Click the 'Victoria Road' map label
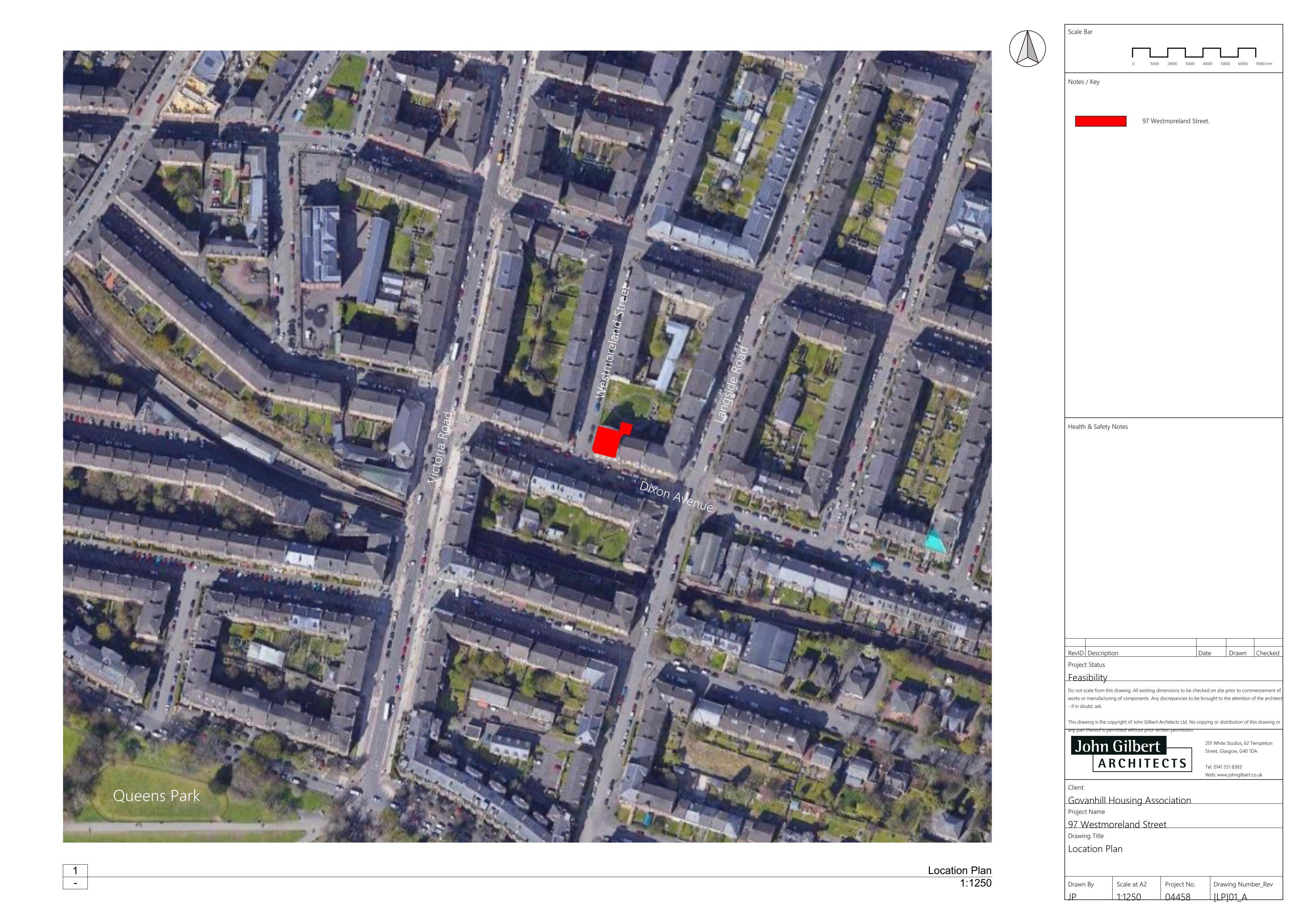The image size is (1307, 924). pos(441,447)
